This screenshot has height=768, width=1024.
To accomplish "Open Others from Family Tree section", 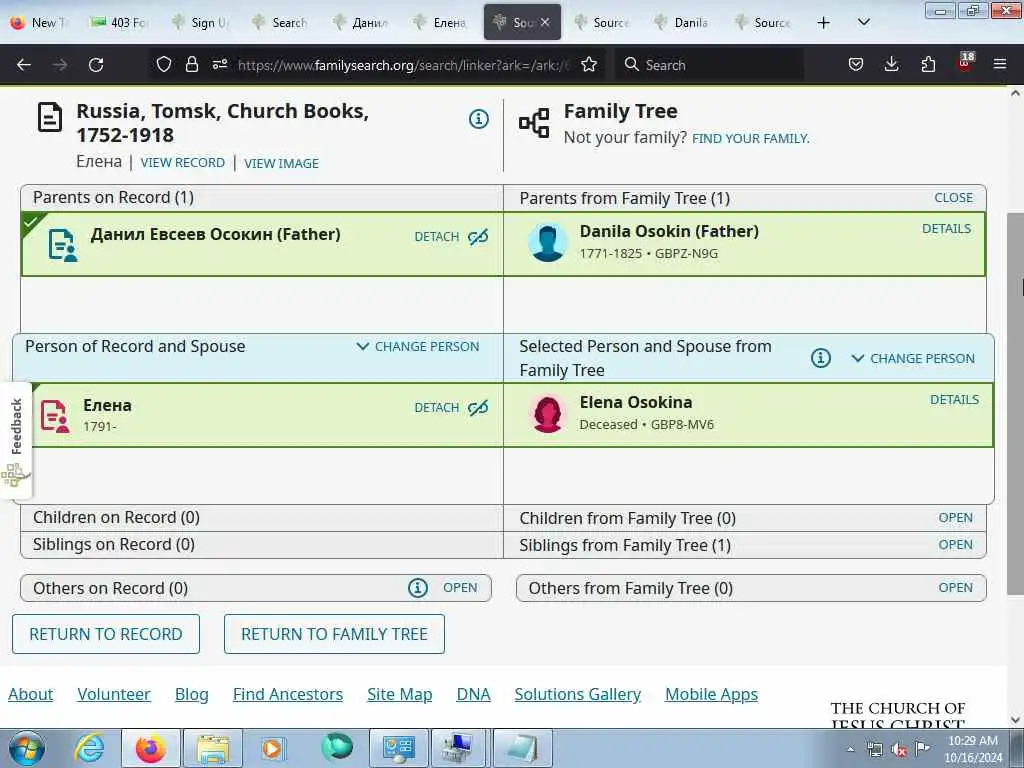I will [955, 588].
